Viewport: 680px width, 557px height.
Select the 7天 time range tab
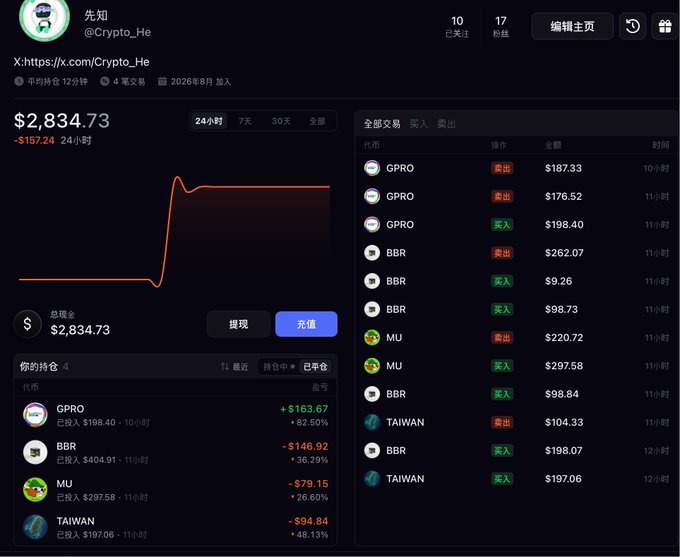click(x=245, y=121)
